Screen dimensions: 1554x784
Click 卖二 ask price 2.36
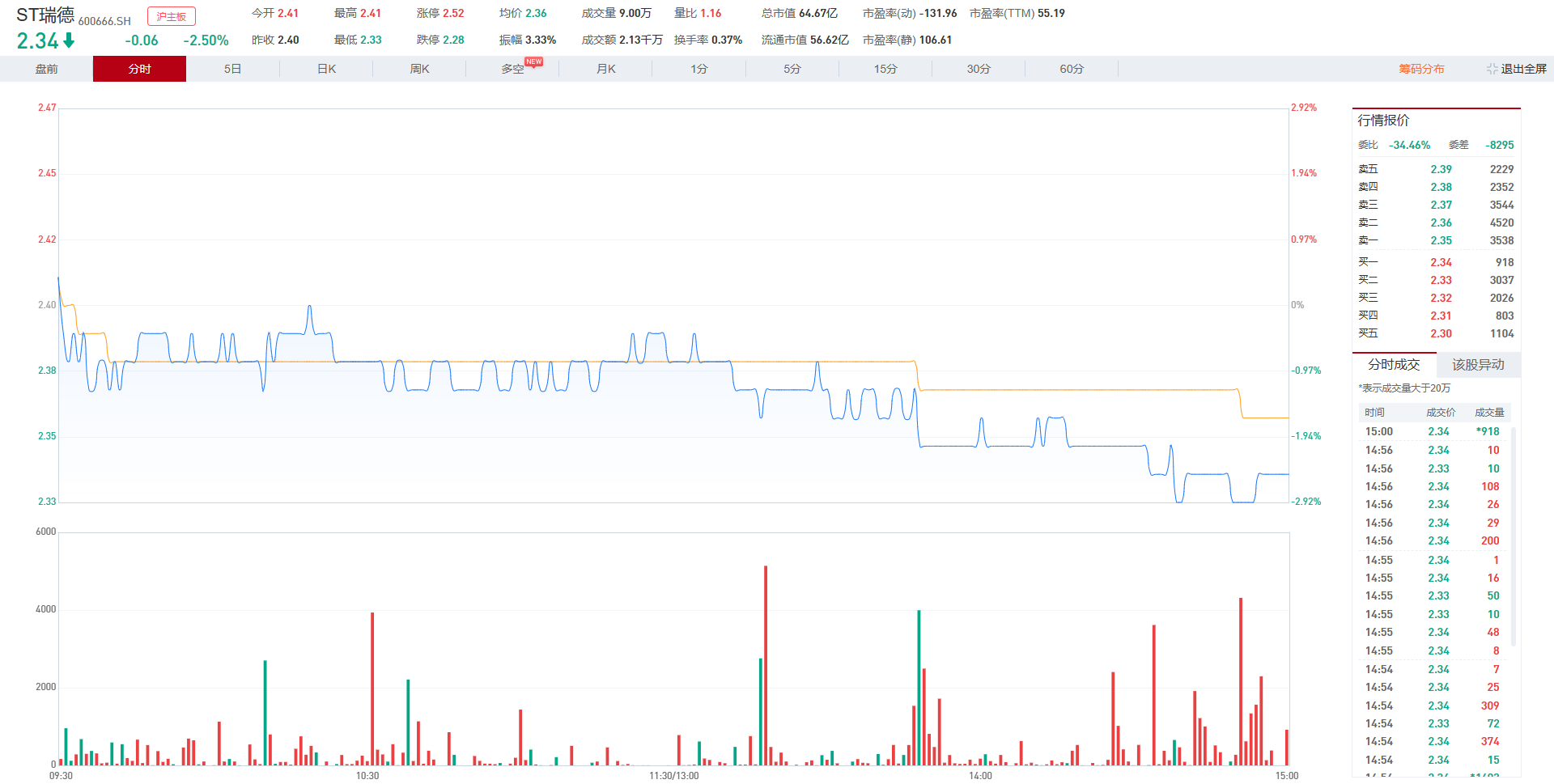1441,222
